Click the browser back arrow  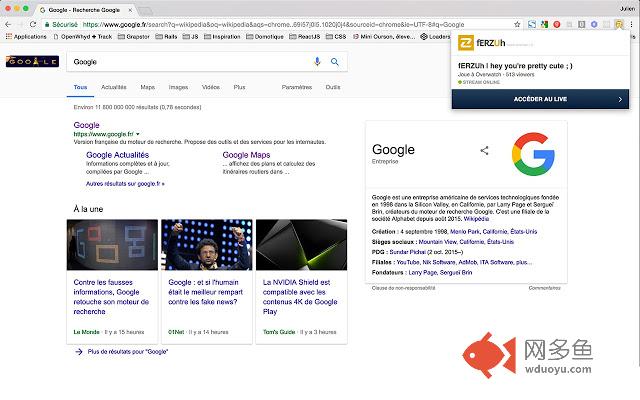click(8, 24)
